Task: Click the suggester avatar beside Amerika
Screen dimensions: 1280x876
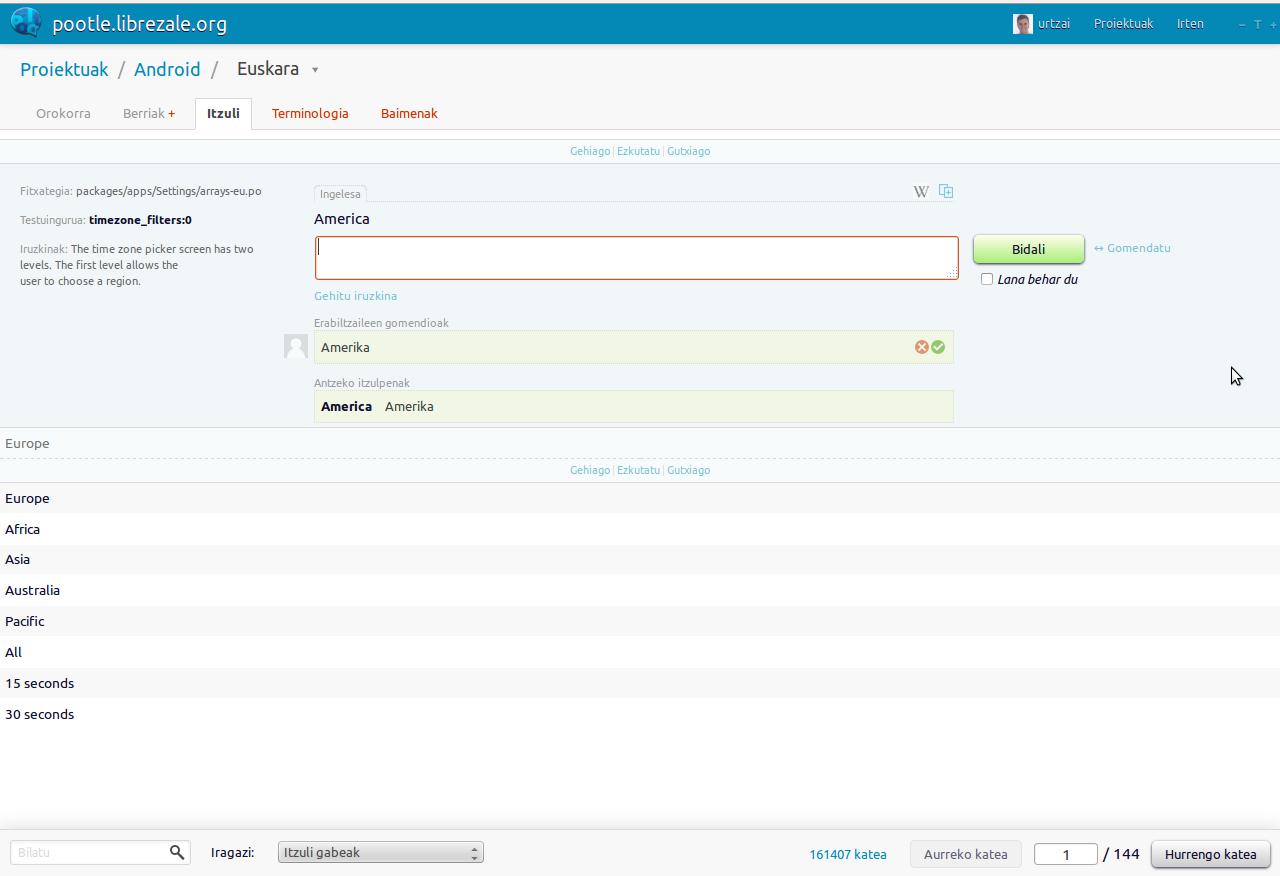Action: point(296,346)
